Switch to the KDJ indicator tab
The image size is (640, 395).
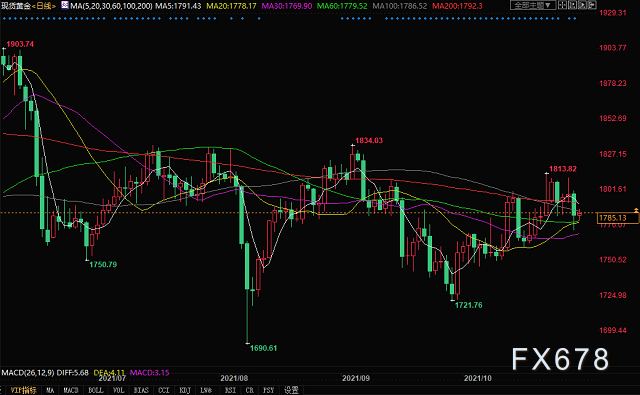(185, 391)
